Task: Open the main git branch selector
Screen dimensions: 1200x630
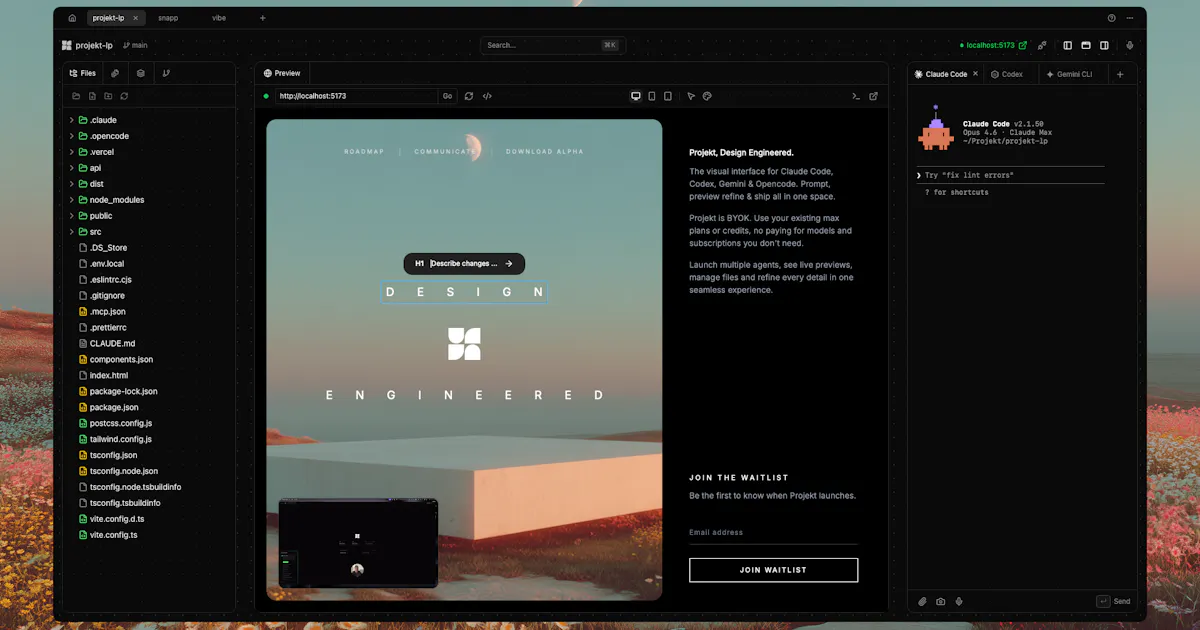Action: (x=135, y=45)
